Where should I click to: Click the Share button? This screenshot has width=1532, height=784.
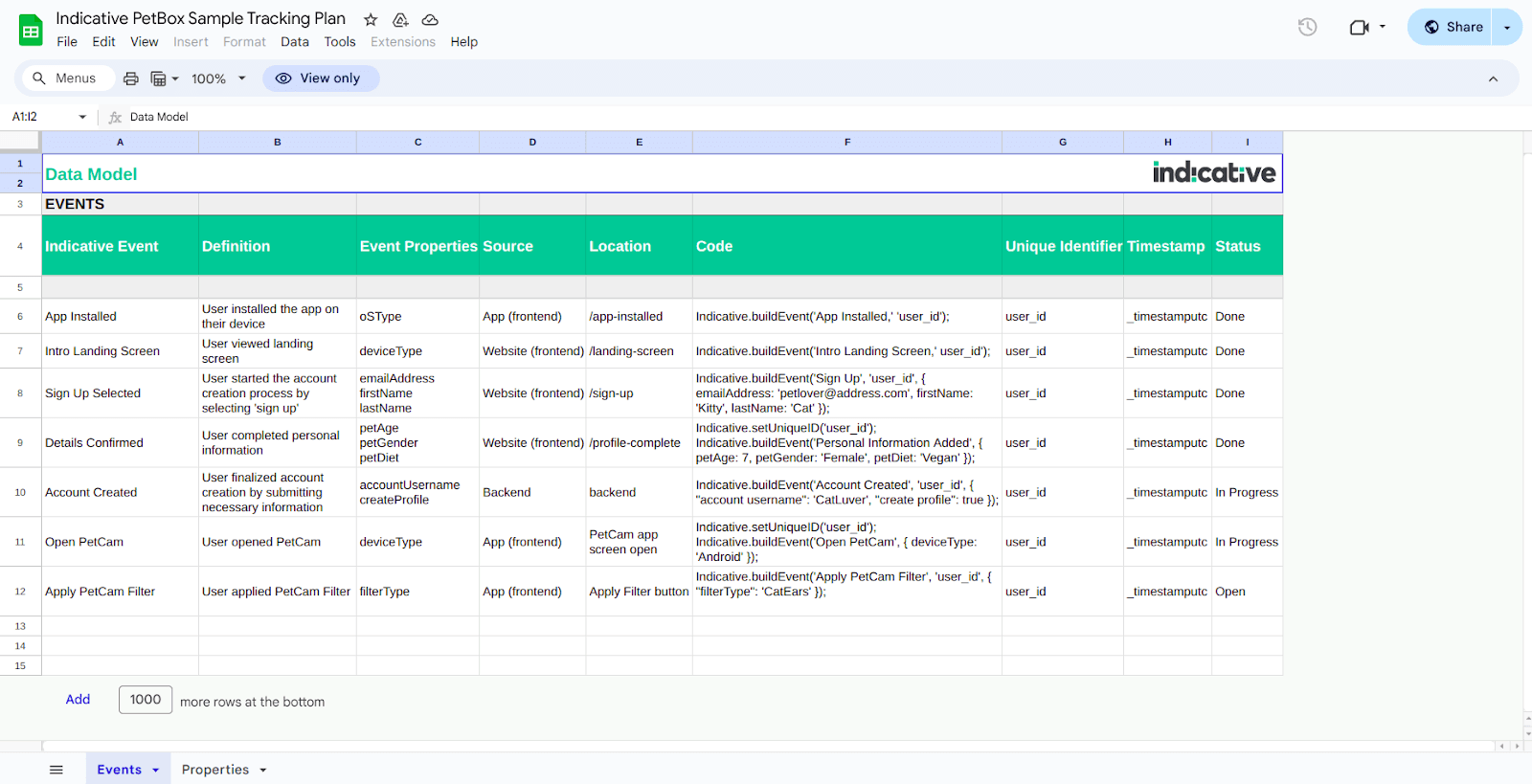click(1453, 27)
